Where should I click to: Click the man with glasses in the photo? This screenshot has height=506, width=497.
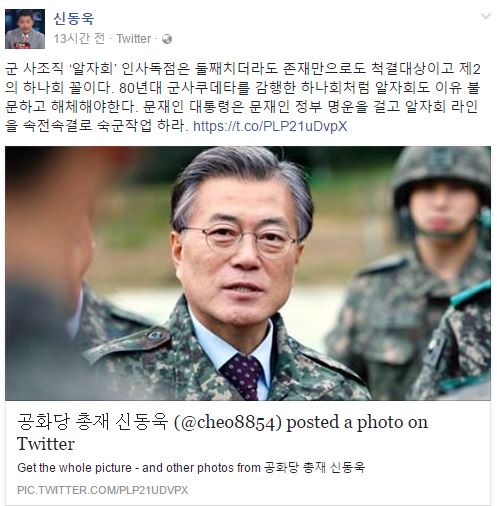pyautogui.click(x=233, y=273)
